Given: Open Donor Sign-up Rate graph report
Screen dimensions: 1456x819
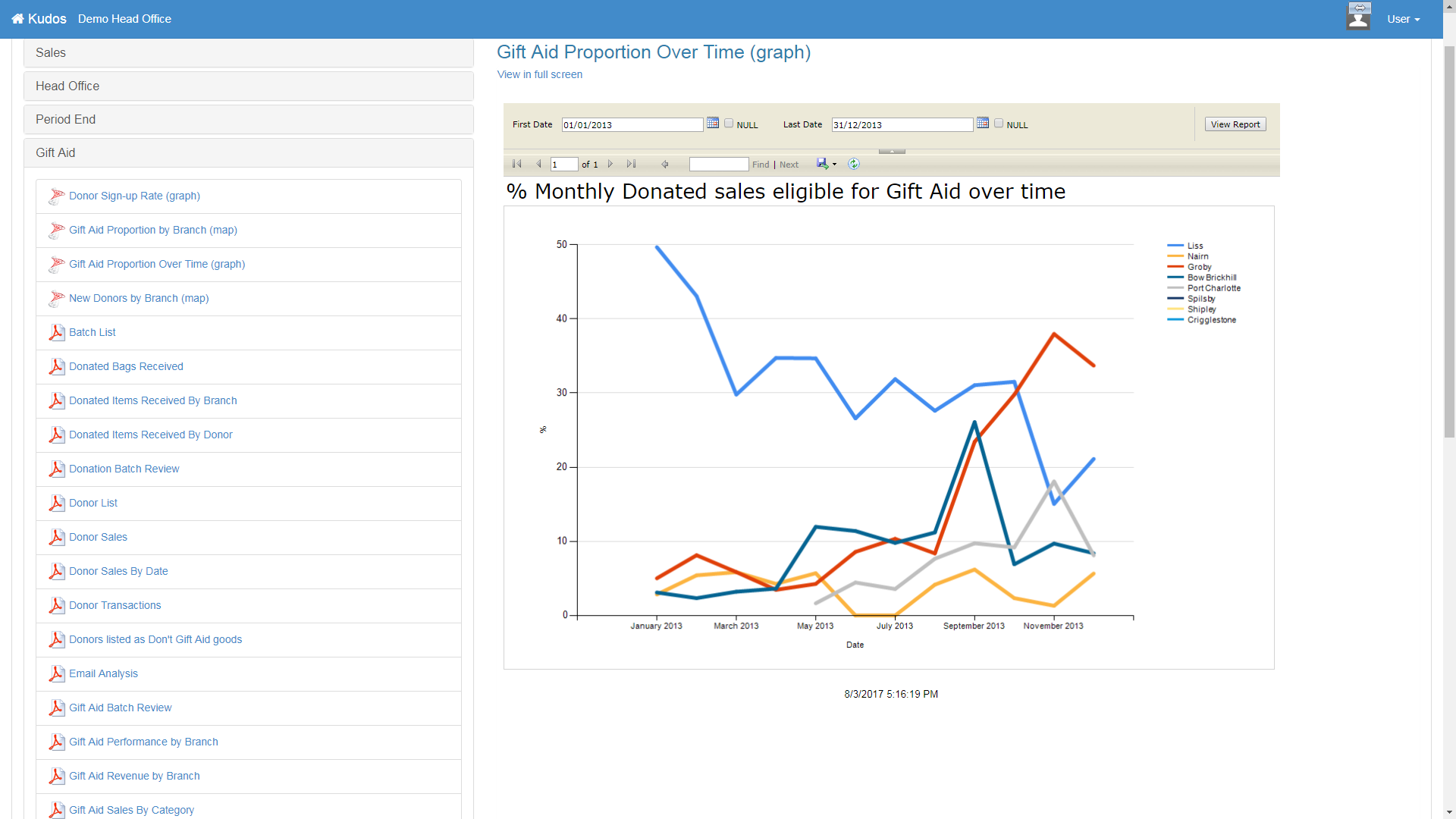Looking at the screenshot, I should pyautogui.click(x=134, y=196).
